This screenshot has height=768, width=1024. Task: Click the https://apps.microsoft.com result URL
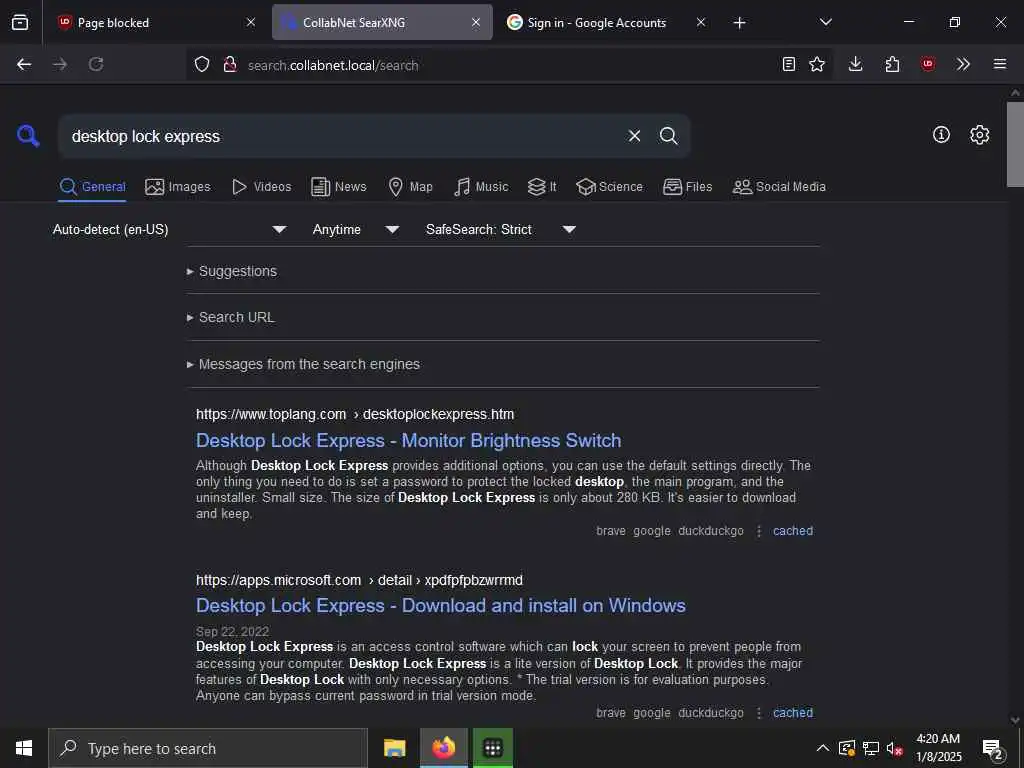pyautogui.click(x=359, y=581)
